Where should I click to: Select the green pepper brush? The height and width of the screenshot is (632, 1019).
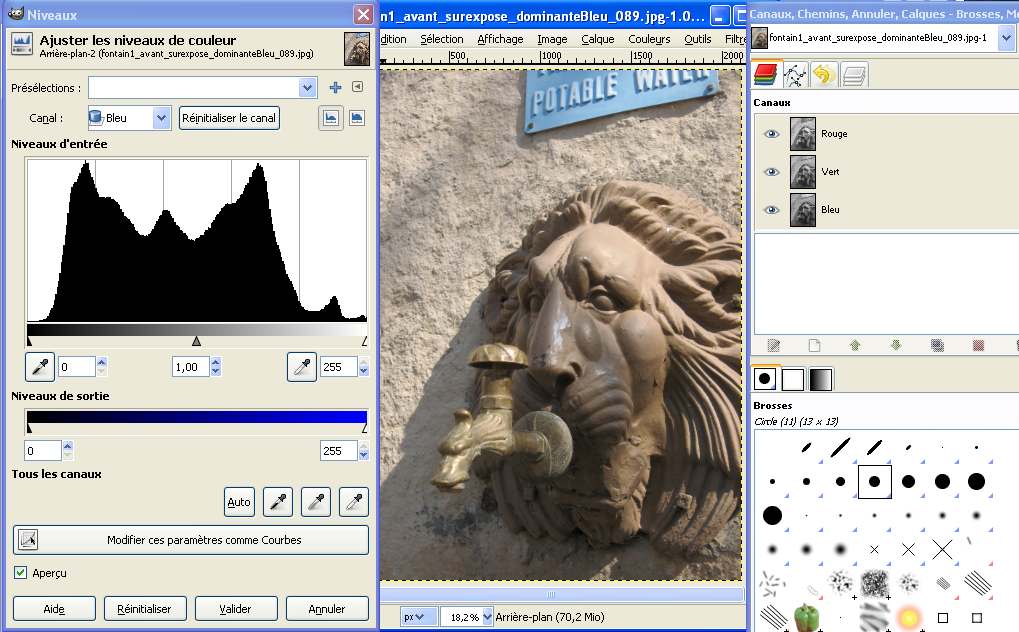click(x=806, y=617)
